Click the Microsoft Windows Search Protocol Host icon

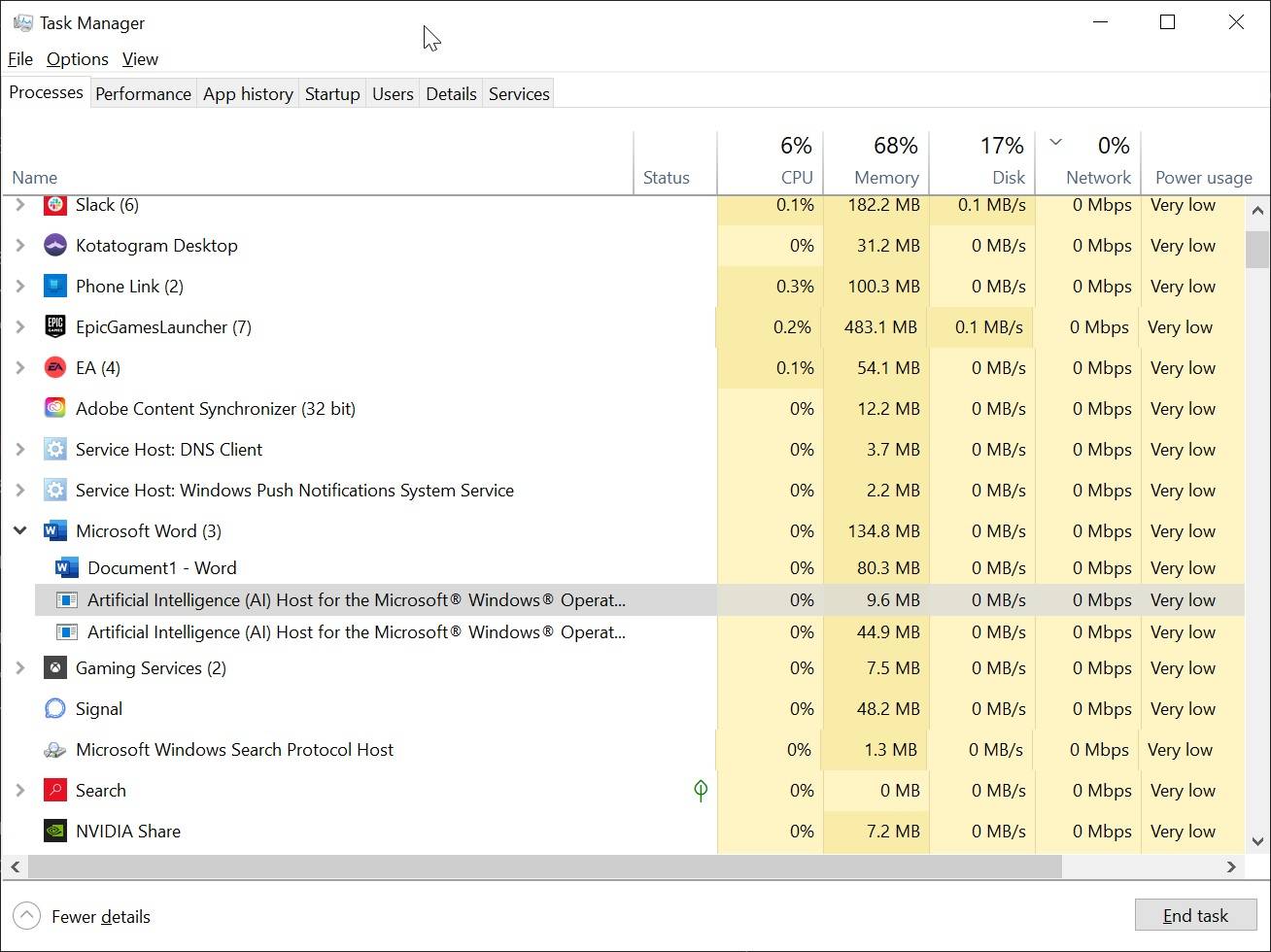(x=54, y=749)
